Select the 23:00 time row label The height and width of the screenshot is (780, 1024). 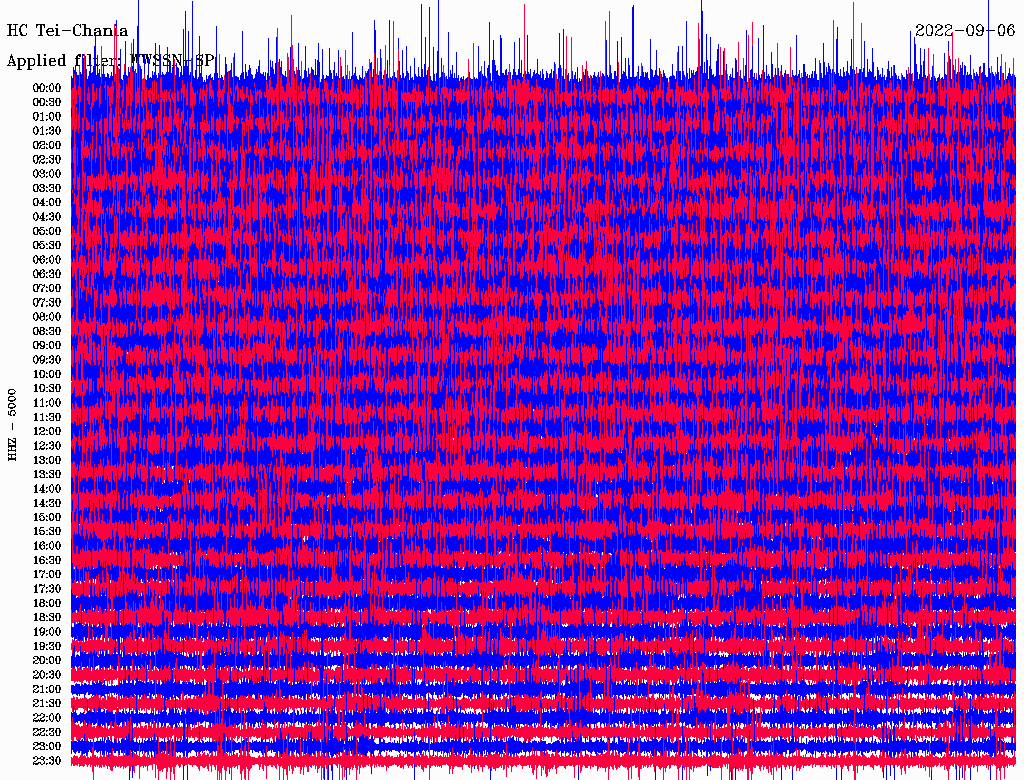(47, 746)
